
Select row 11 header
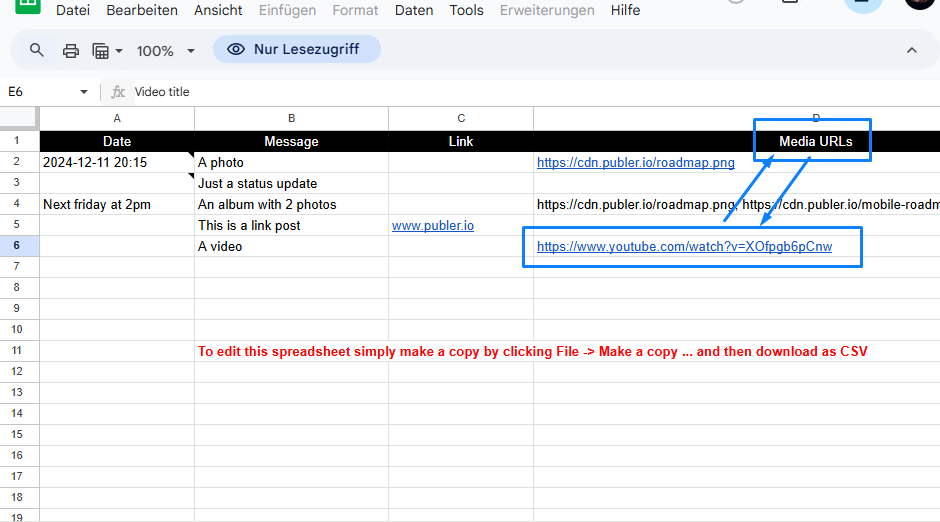pyautogui.click(x=19, y=351)
